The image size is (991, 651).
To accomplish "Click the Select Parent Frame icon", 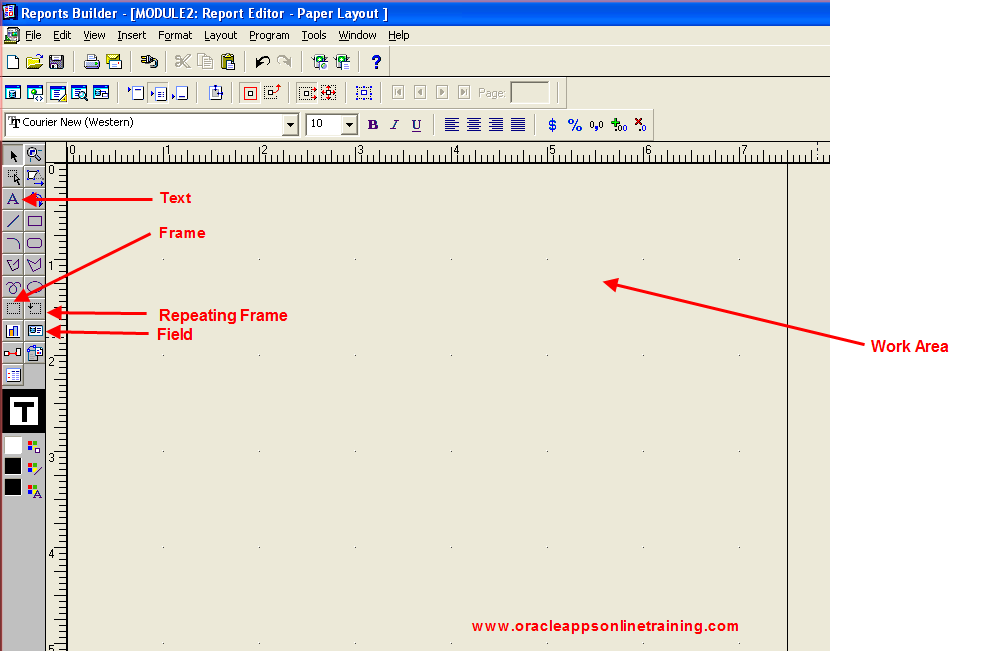I will coord(364,93).
